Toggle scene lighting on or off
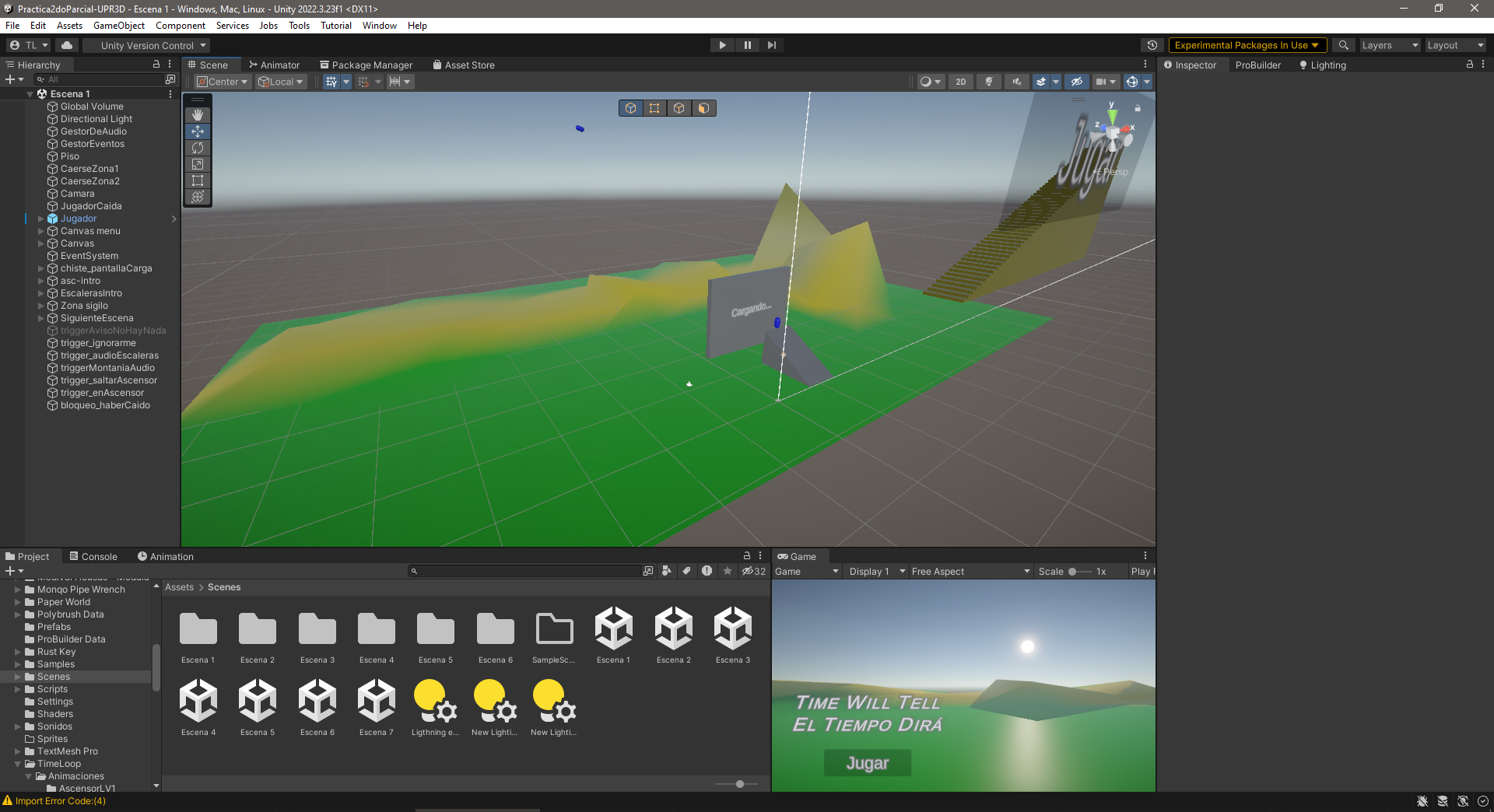Image resolution: width=1494 pixels, height=812 pixels. 989,82
